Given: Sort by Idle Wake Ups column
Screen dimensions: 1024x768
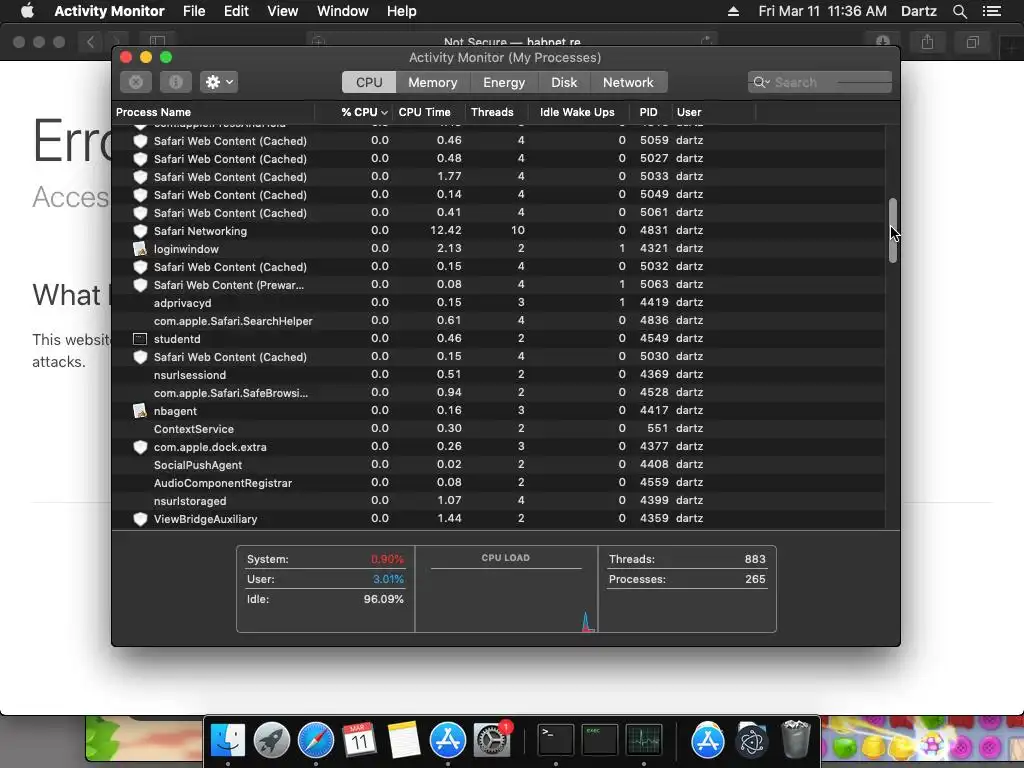Looking at the screenshot, I should [x=577, y=112].
